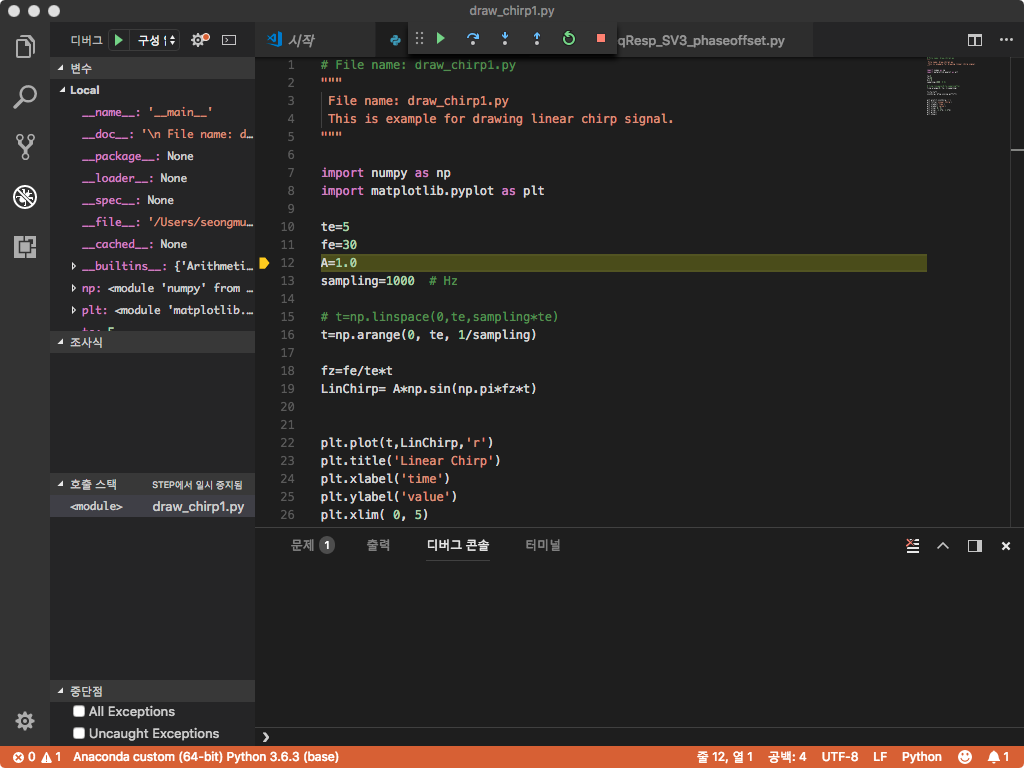Click the debug Step Over icon
1024x768 pixels.
473,39
